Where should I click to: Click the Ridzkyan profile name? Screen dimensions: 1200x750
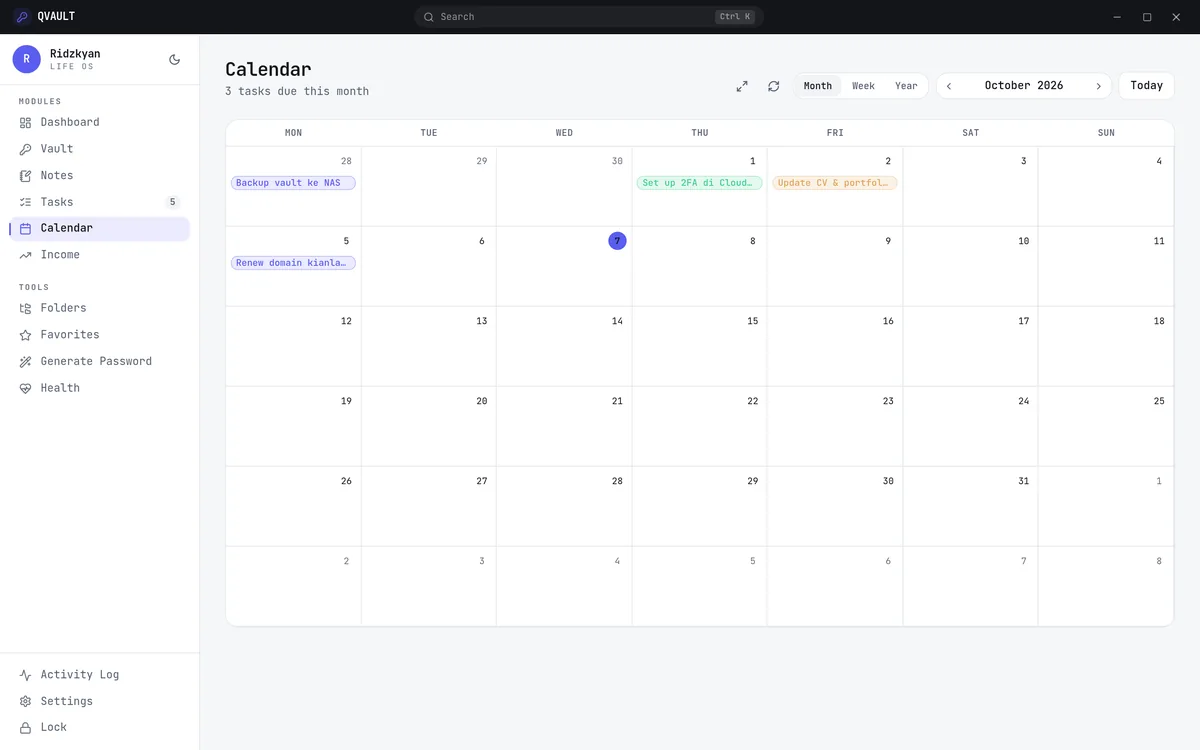pyautogui.click(x=75, y=53)
